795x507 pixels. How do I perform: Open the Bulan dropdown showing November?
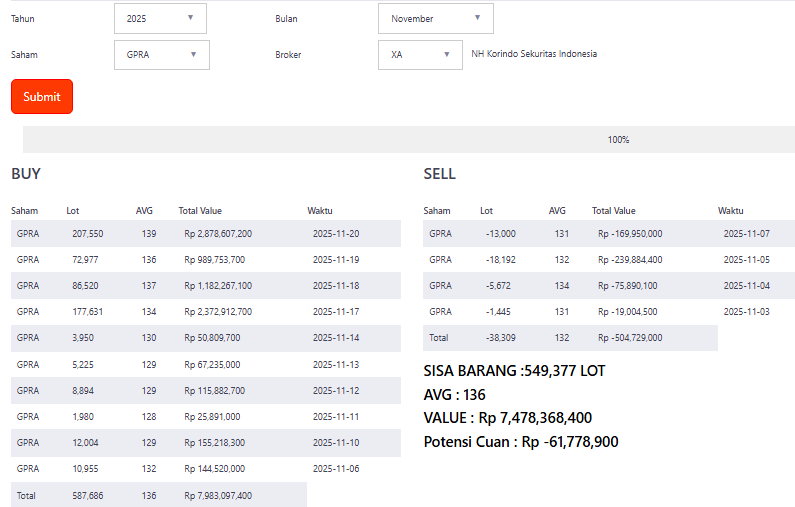[435, 18]
